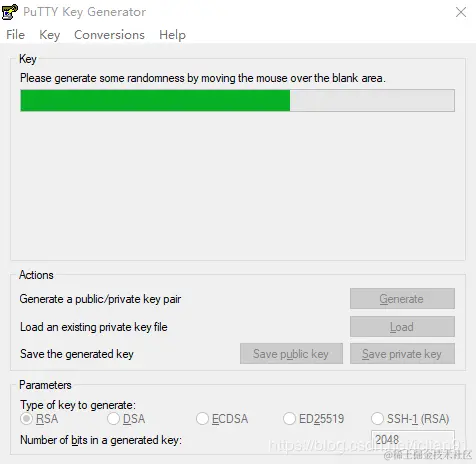The image size is (476, 464).
Task: Close the PuTTY Key Generator window
Action: [x=461, y=12]
